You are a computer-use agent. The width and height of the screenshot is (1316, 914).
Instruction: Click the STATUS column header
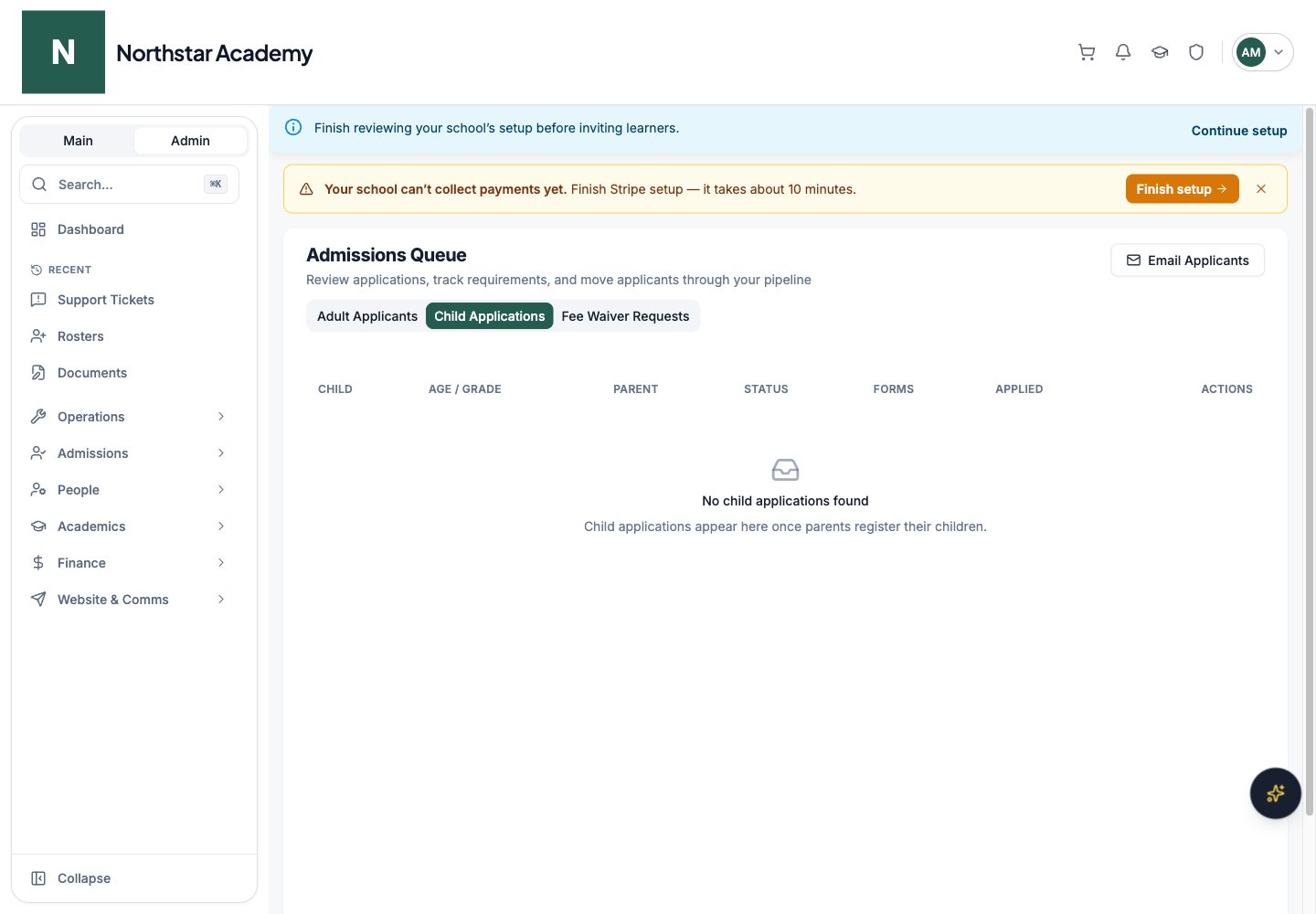(766, 389)
